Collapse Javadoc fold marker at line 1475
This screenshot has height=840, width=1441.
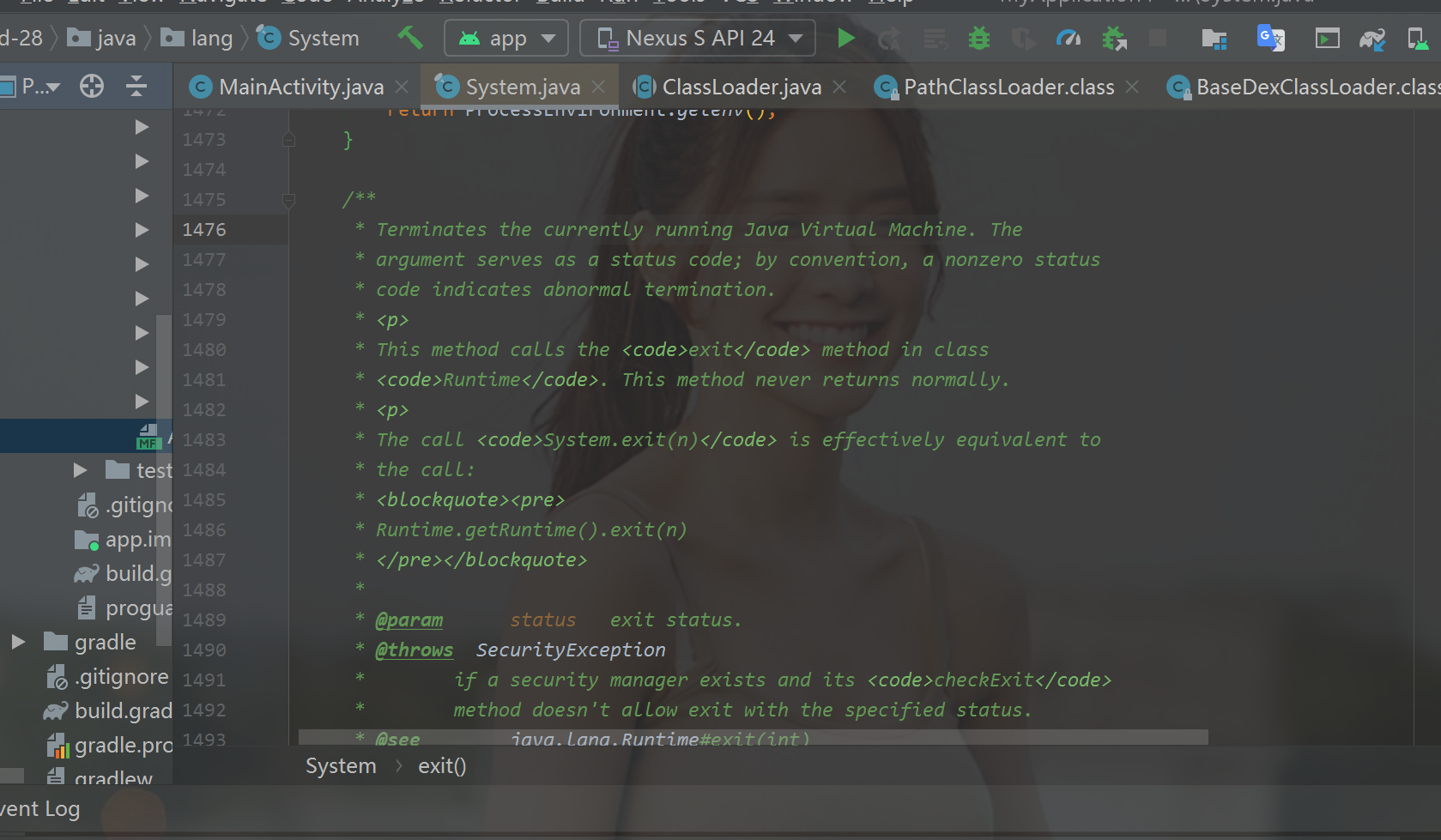tap(289, 200)
